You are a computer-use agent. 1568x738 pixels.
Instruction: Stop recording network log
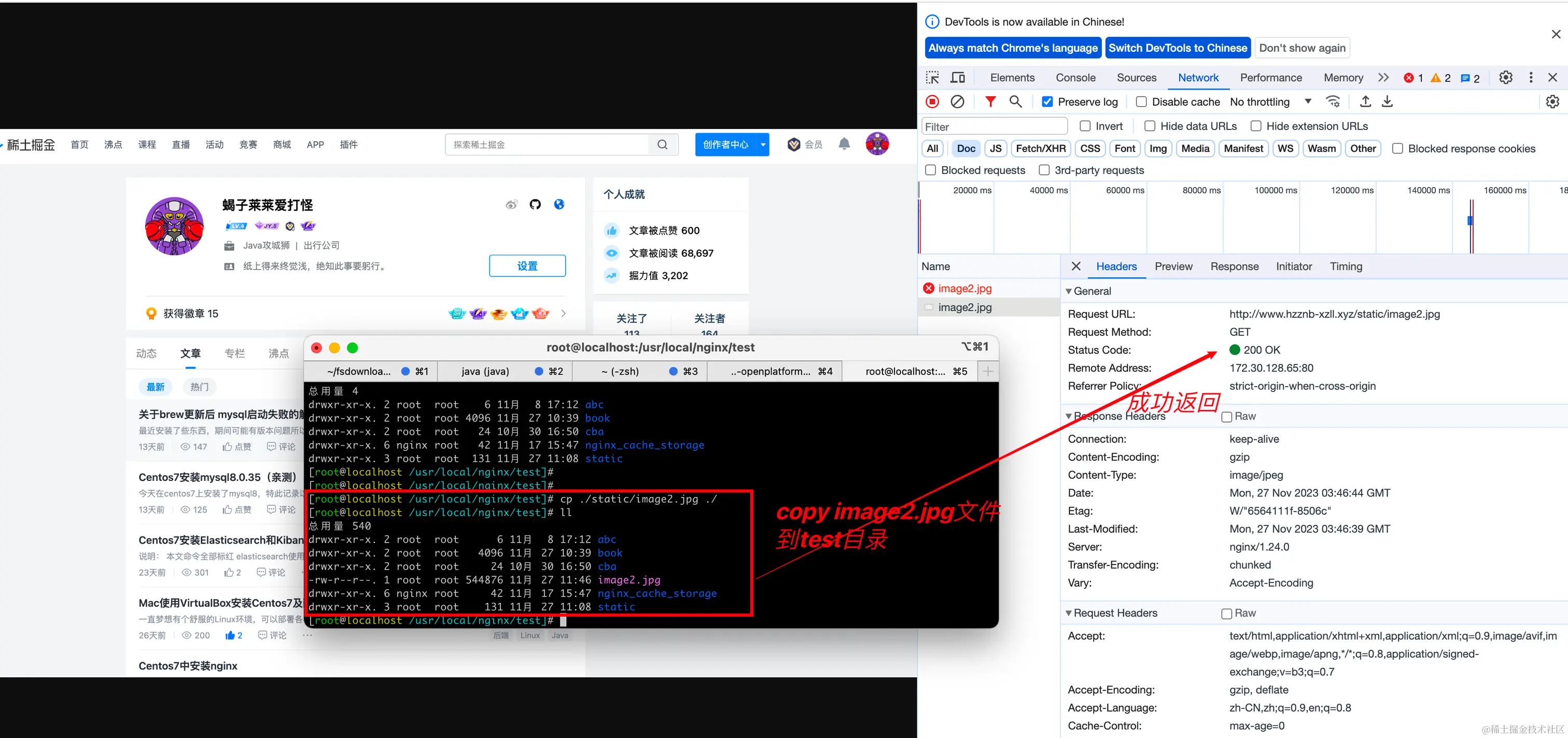point(932,102)
